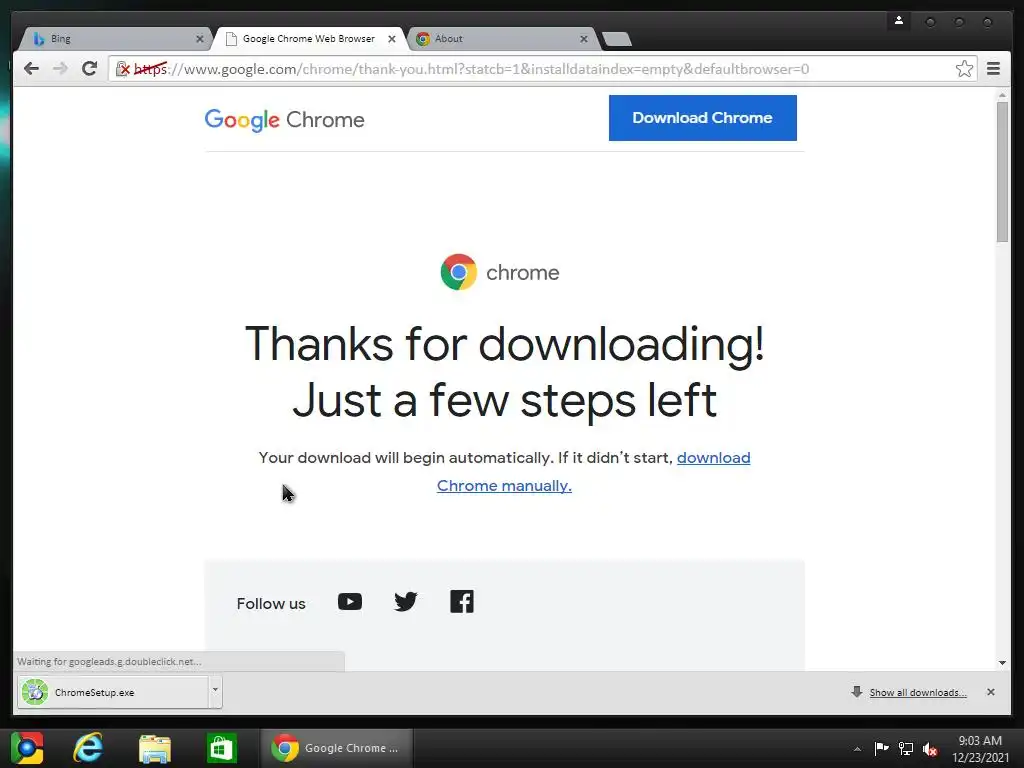
Task: Click the forward navigation arrow
Action: 60,69
